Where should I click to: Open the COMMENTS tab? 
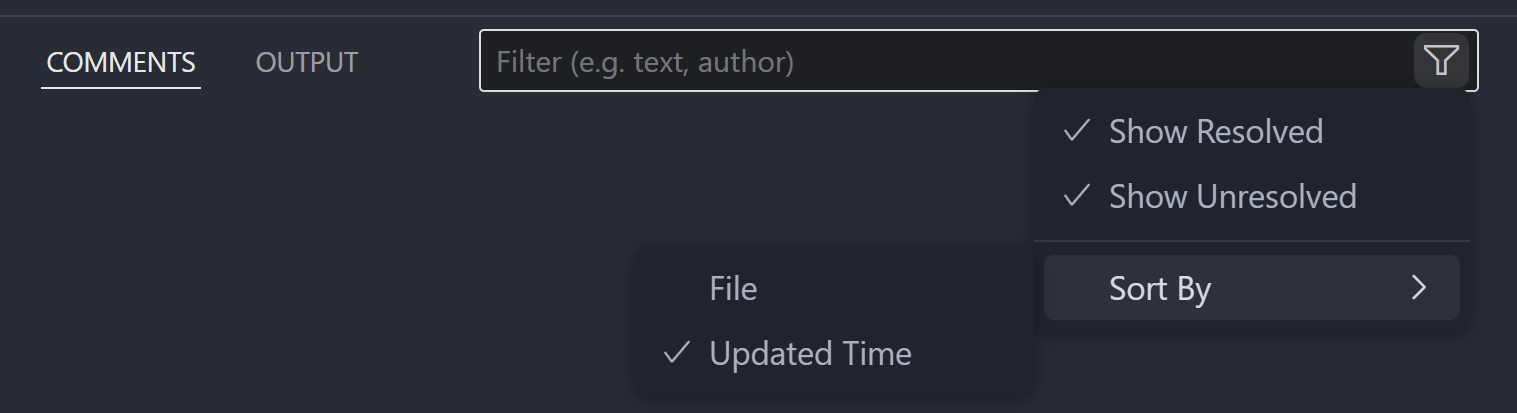[x=121, y=62]
